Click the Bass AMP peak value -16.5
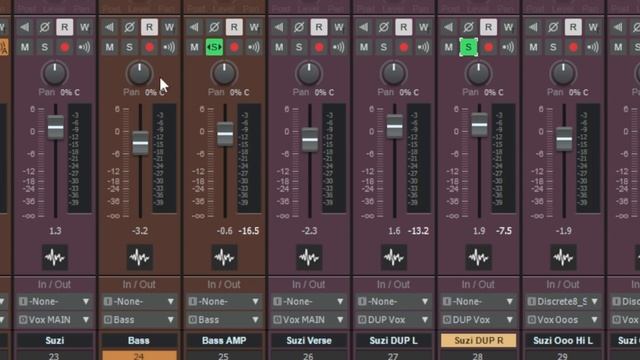 click(249, 231)
